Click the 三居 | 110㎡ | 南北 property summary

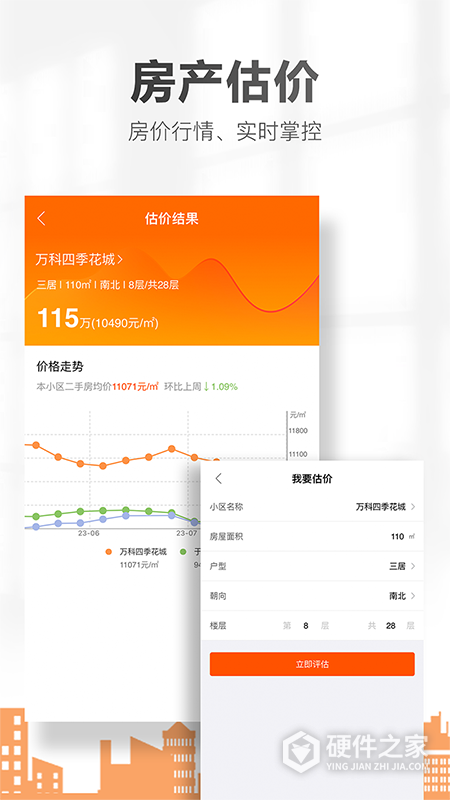tap(107, 285)
